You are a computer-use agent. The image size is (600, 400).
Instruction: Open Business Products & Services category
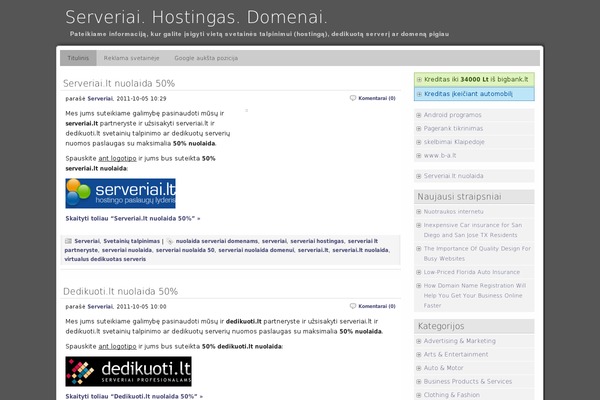pos(468,382)
